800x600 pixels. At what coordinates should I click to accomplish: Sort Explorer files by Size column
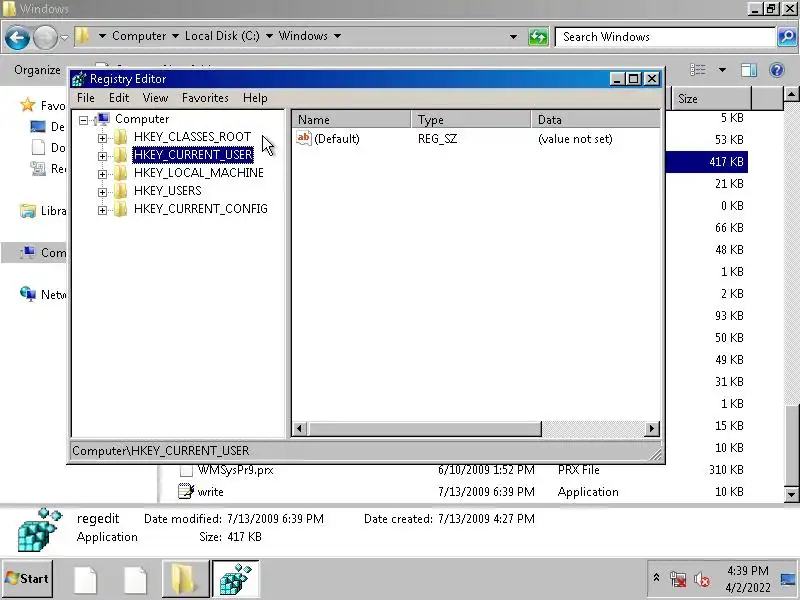[x=711, y=98]
